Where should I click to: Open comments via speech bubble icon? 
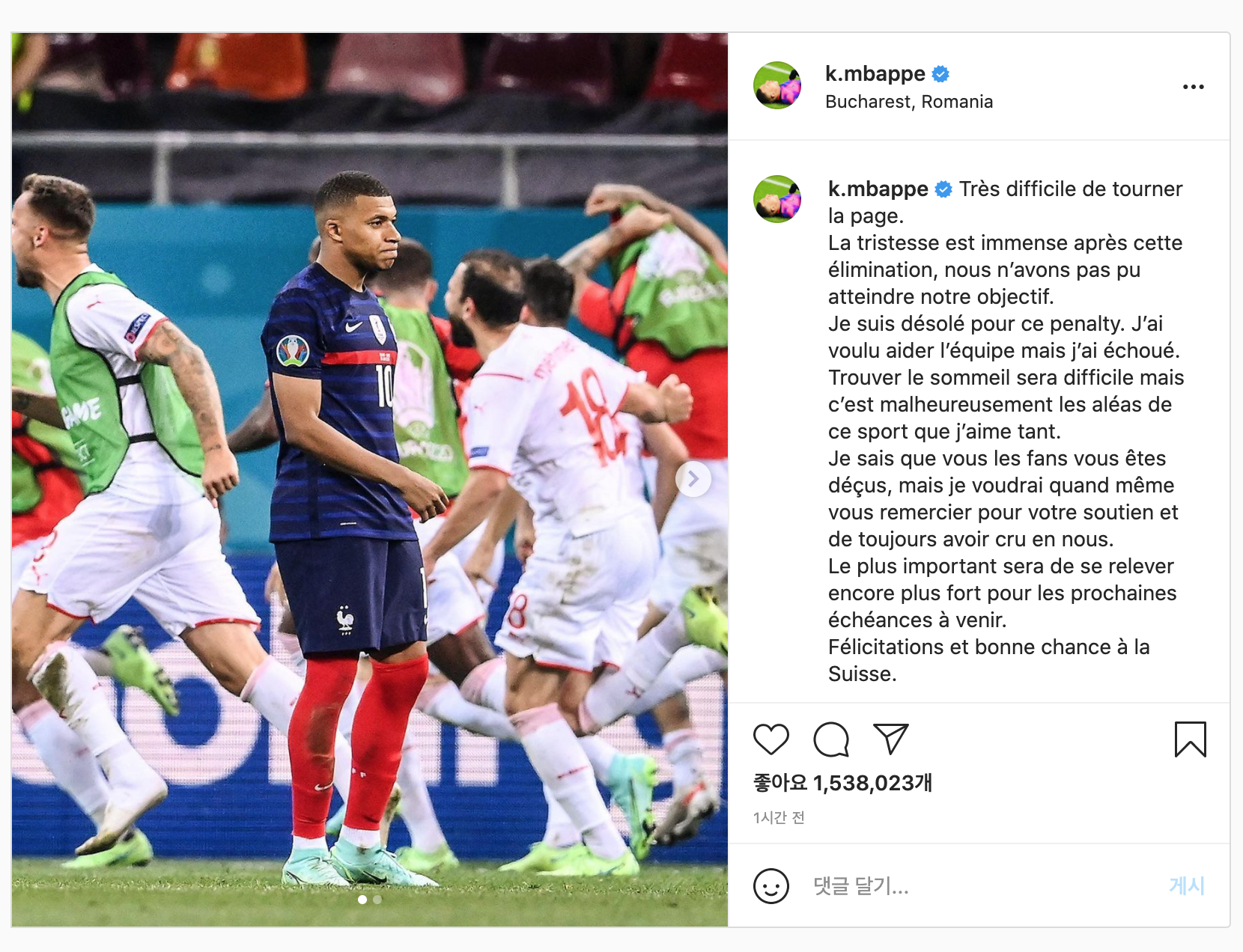(831, 739)
